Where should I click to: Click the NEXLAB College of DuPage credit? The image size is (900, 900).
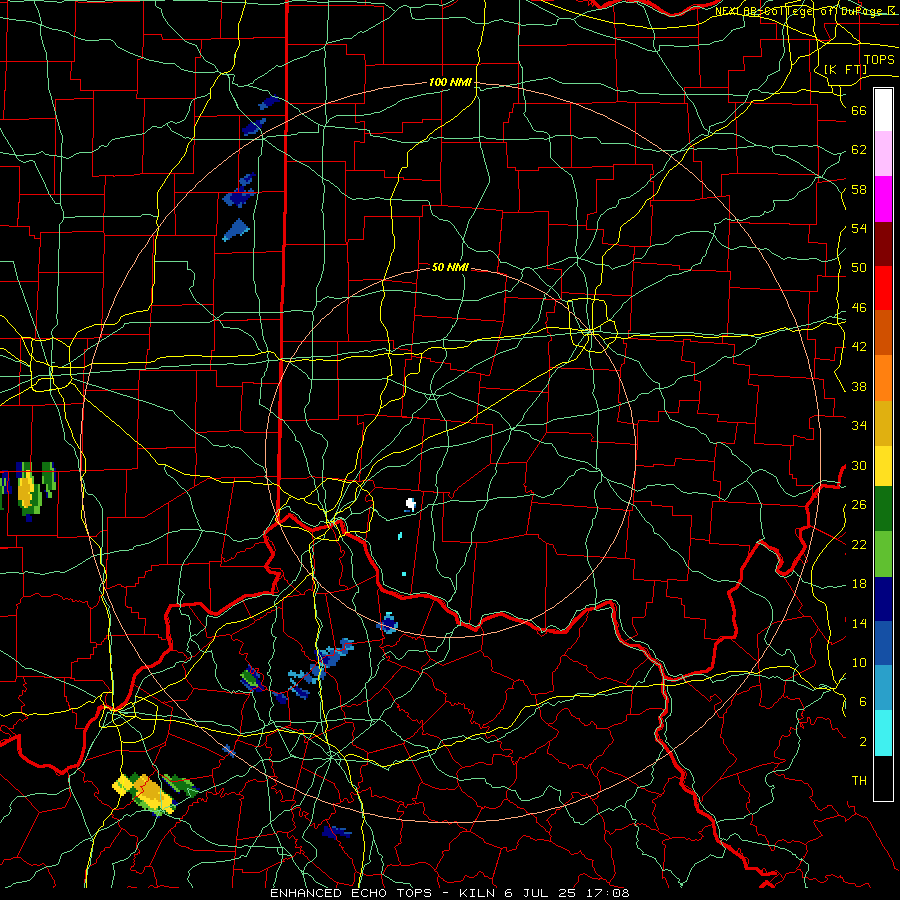point(805,11)
